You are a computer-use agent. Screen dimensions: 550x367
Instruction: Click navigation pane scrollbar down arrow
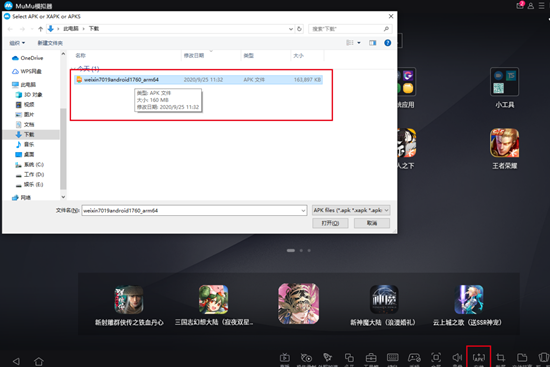tap(63, 197)
